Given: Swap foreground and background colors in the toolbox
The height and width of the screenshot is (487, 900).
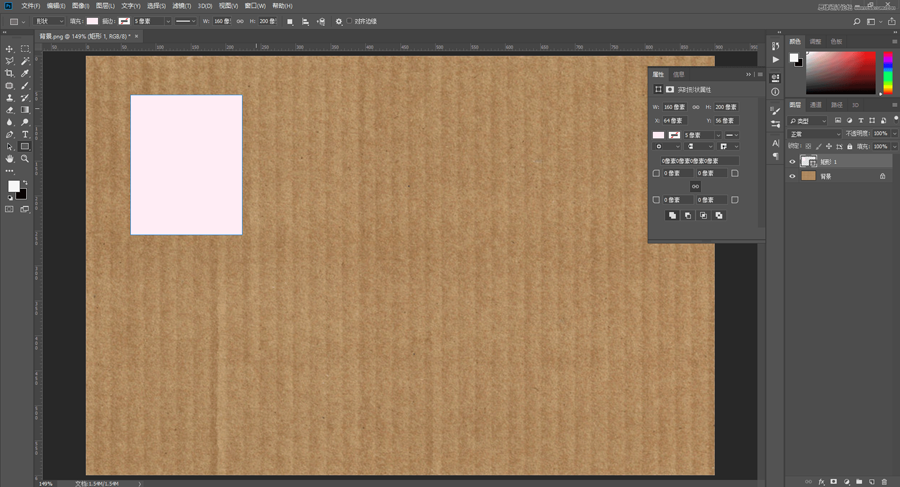Looking at the screenshot, I should click(25, 183).
